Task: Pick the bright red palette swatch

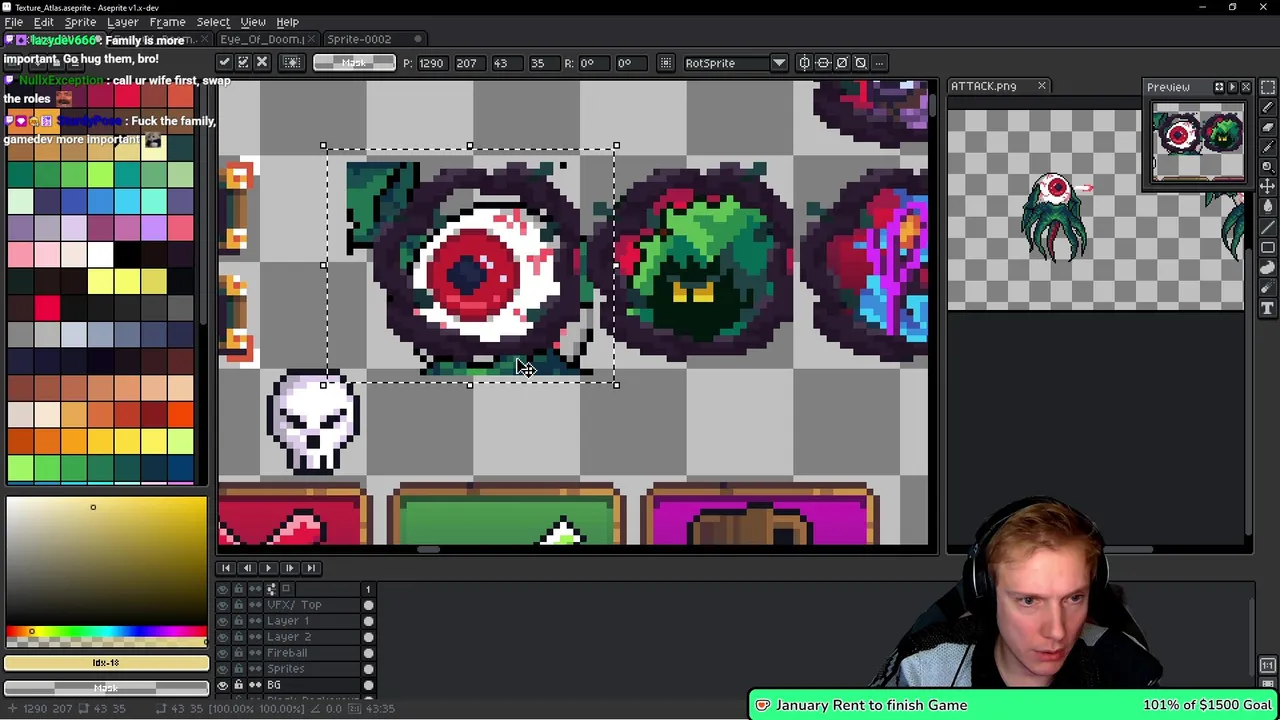Action: 47,308
